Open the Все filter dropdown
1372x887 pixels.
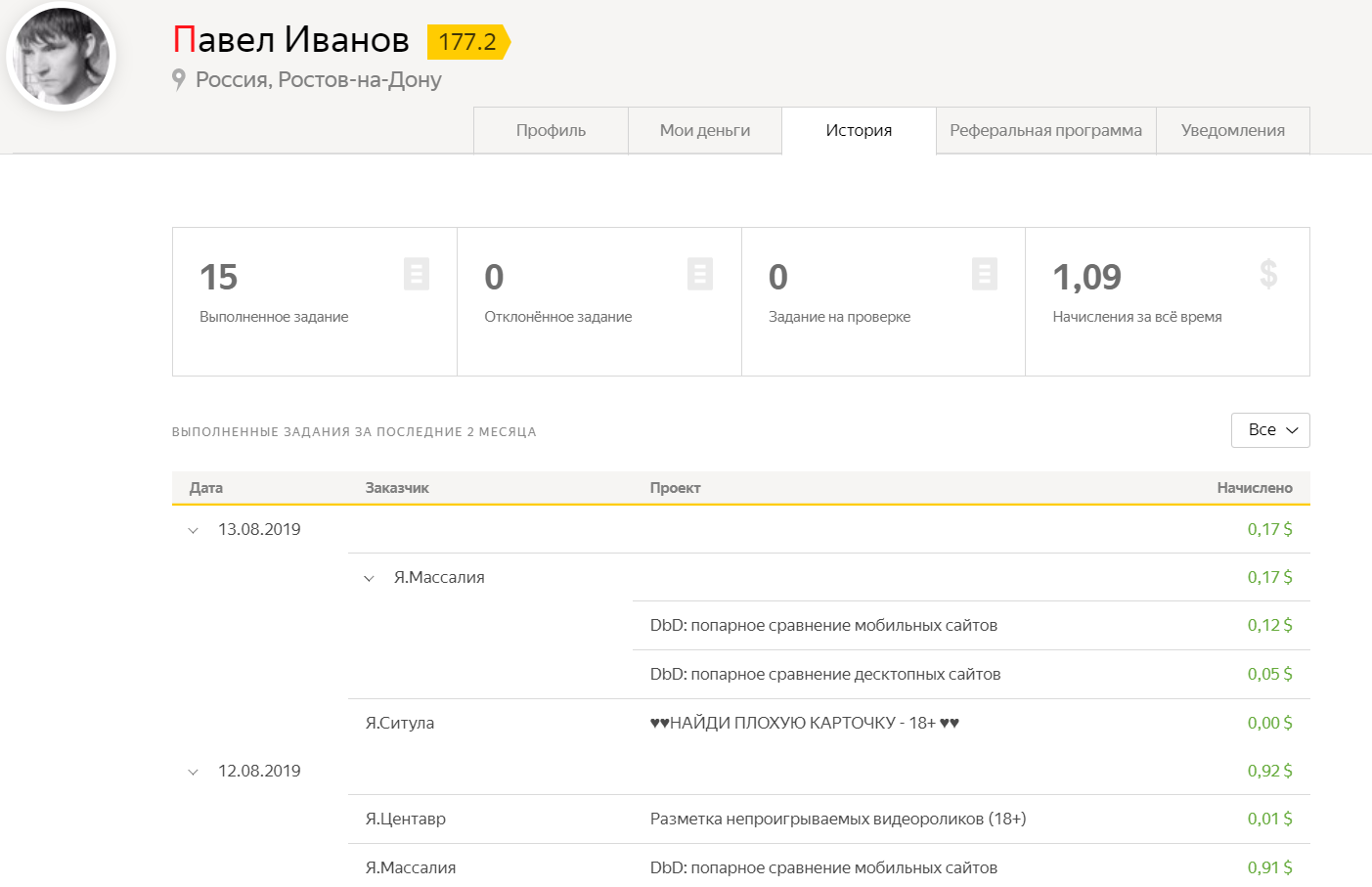(1270, 430)
